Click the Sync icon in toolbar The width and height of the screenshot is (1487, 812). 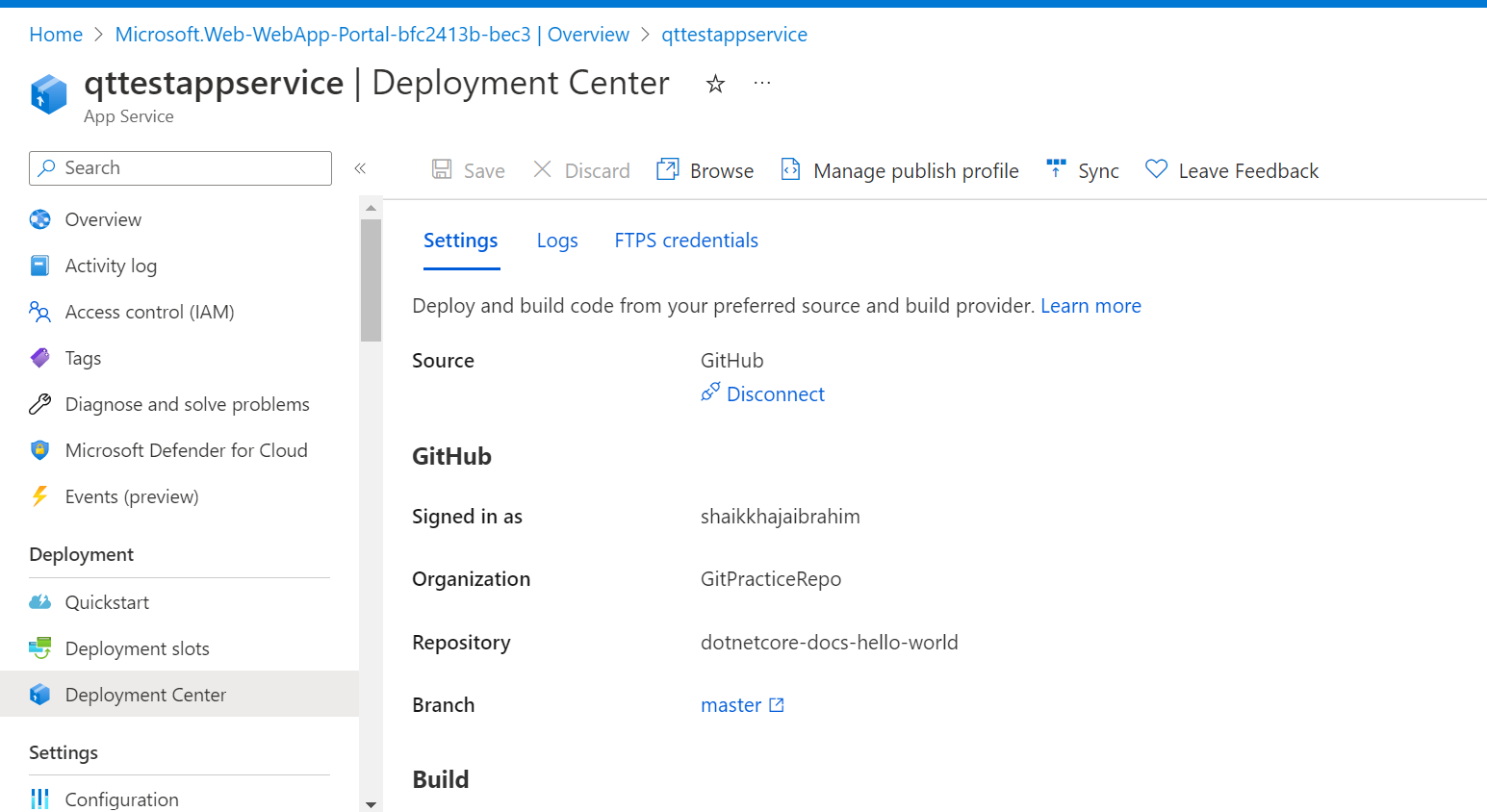pos(1056,169)
